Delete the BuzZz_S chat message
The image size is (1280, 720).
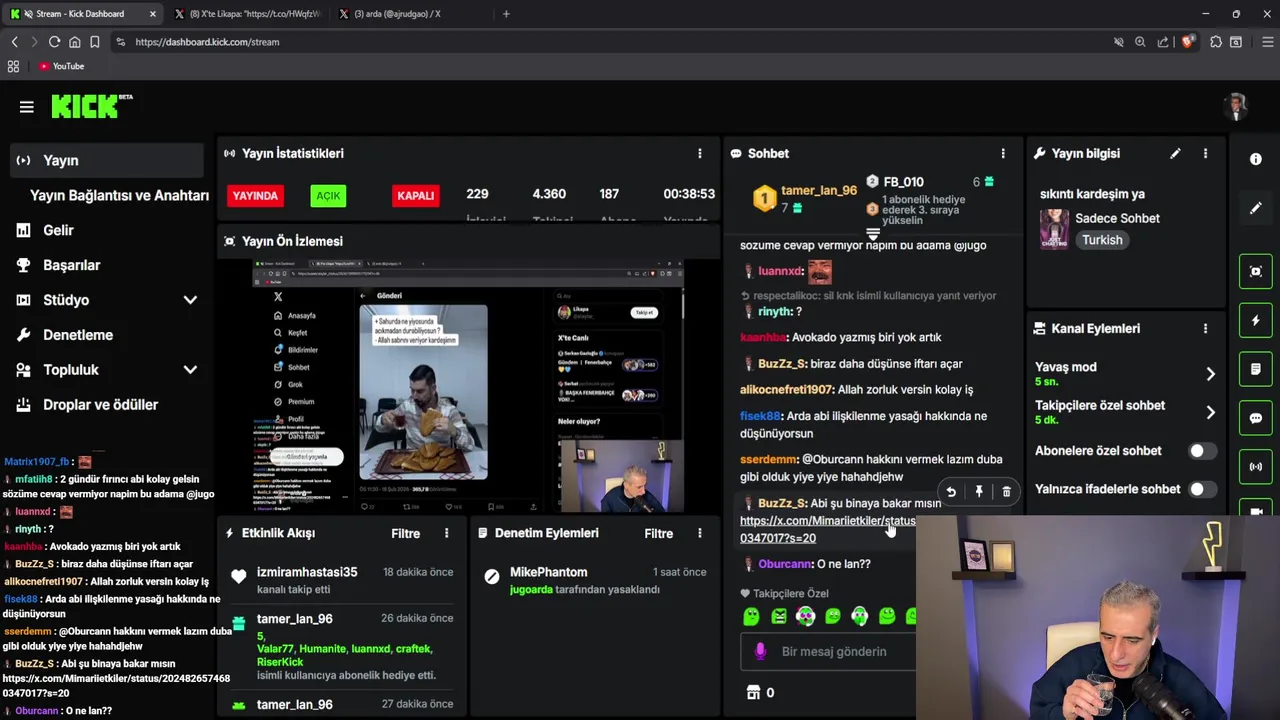click(x=1006, y=491)
